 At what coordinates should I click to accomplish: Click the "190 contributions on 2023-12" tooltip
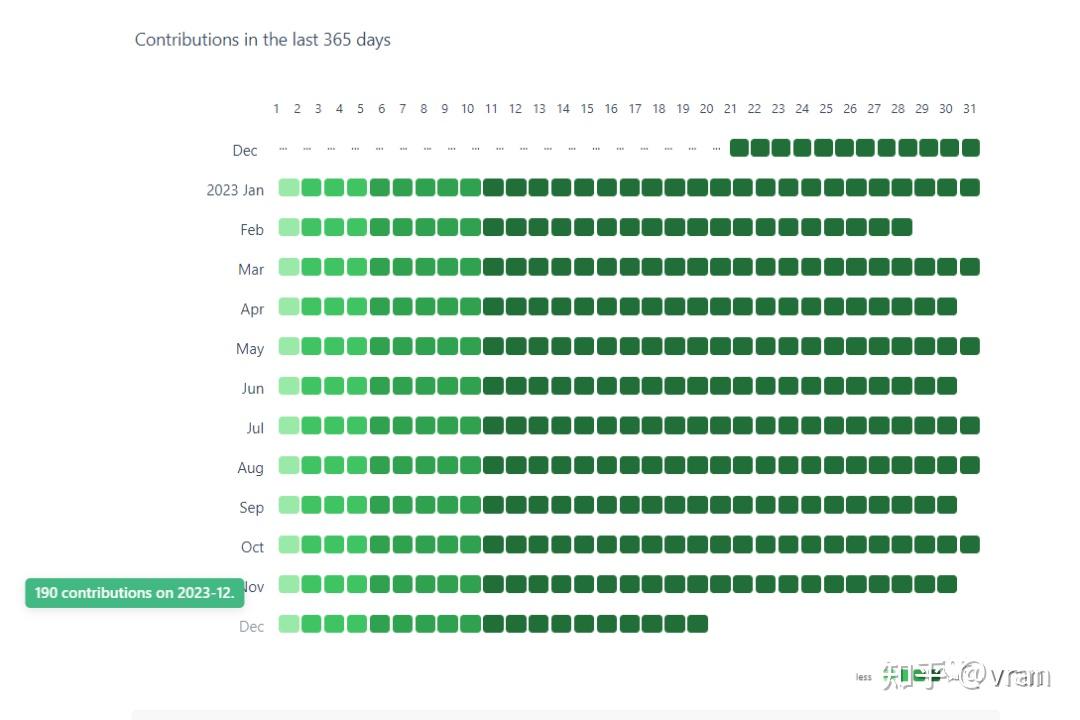[135, 593]
